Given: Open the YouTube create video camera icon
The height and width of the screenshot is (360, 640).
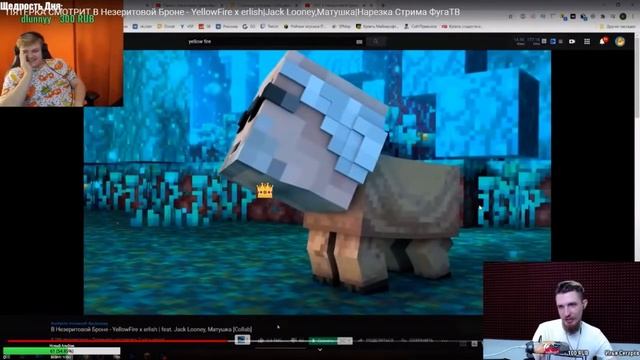Looking at the screenshot, I should point(572,41).
